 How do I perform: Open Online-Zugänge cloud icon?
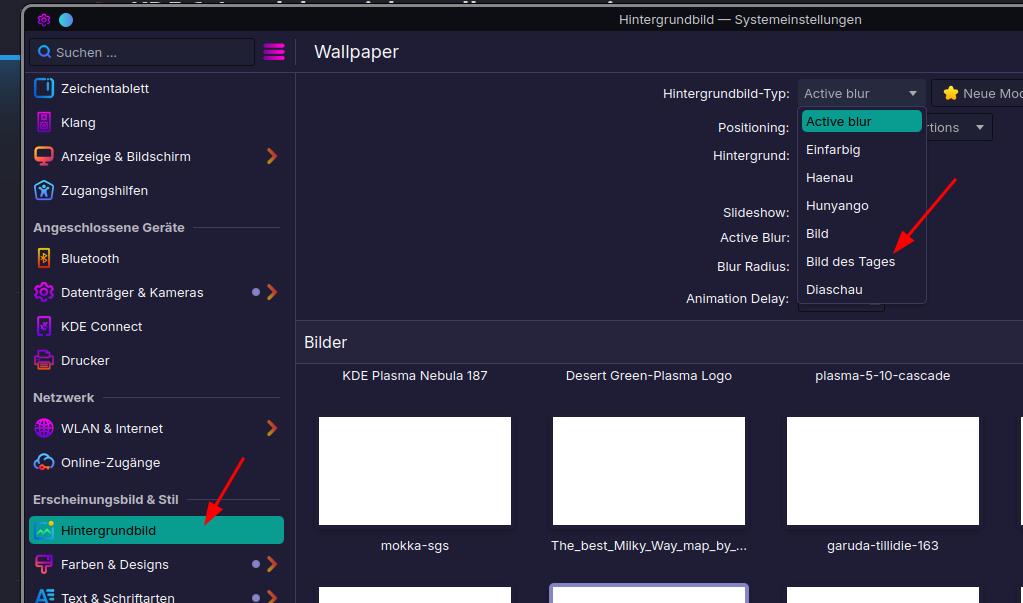(x=44, y=462)
